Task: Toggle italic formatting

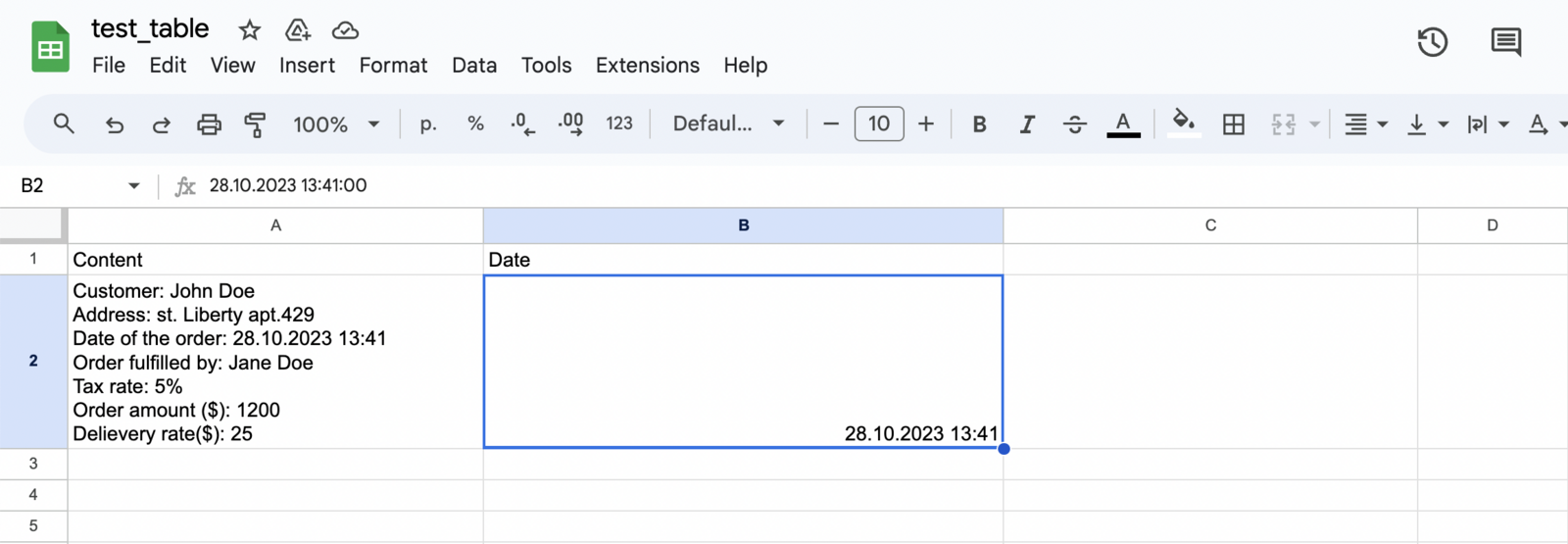Action: tap(1027, 124)
